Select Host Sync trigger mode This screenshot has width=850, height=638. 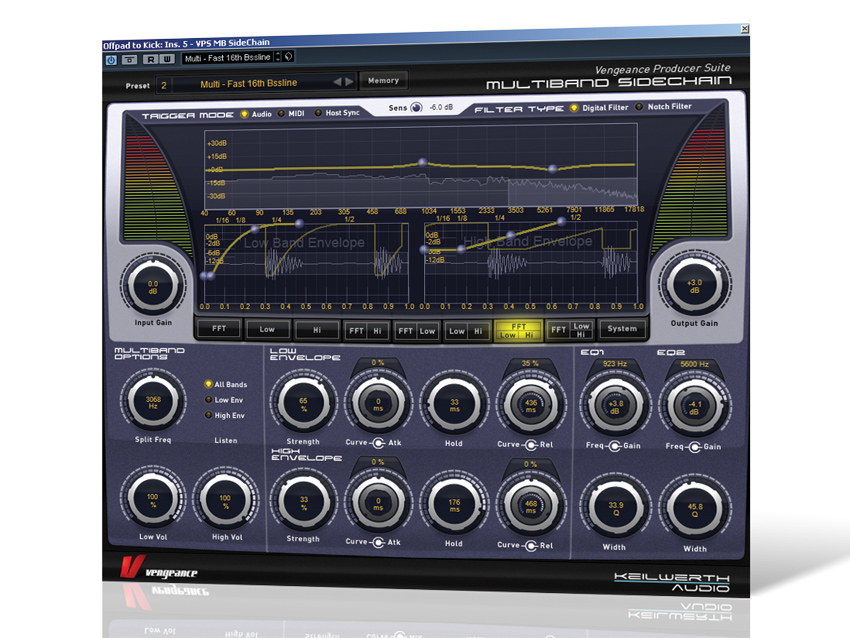318,113
